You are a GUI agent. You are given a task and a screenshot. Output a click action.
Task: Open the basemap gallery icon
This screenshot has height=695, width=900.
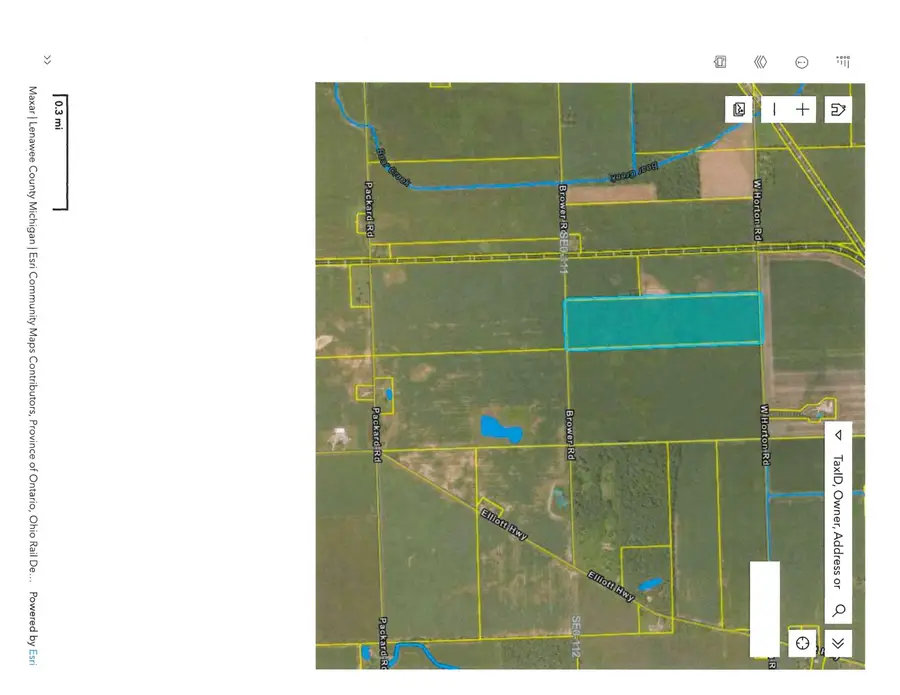(x=737, y=108)
